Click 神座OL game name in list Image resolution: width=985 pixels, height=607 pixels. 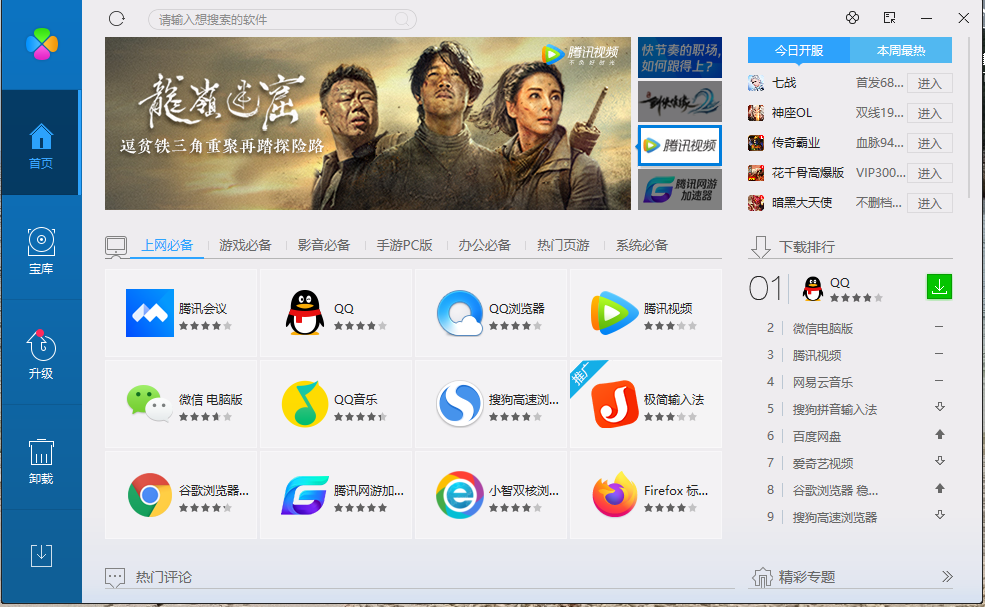coord(792,113)
